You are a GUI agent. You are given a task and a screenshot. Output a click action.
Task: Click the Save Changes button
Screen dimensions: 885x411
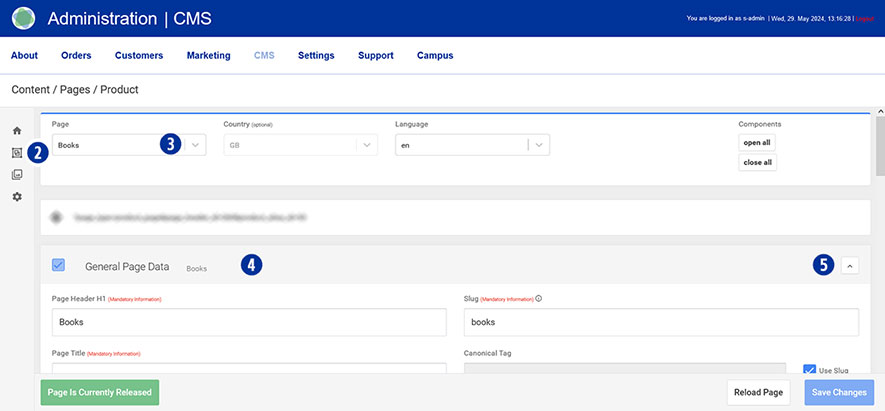[x=839, y=392]
